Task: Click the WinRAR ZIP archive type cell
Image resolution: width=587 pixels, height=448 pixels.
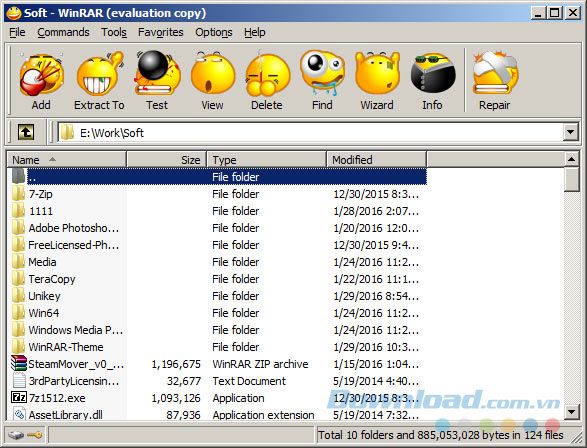Action: [x=260, y=364]
